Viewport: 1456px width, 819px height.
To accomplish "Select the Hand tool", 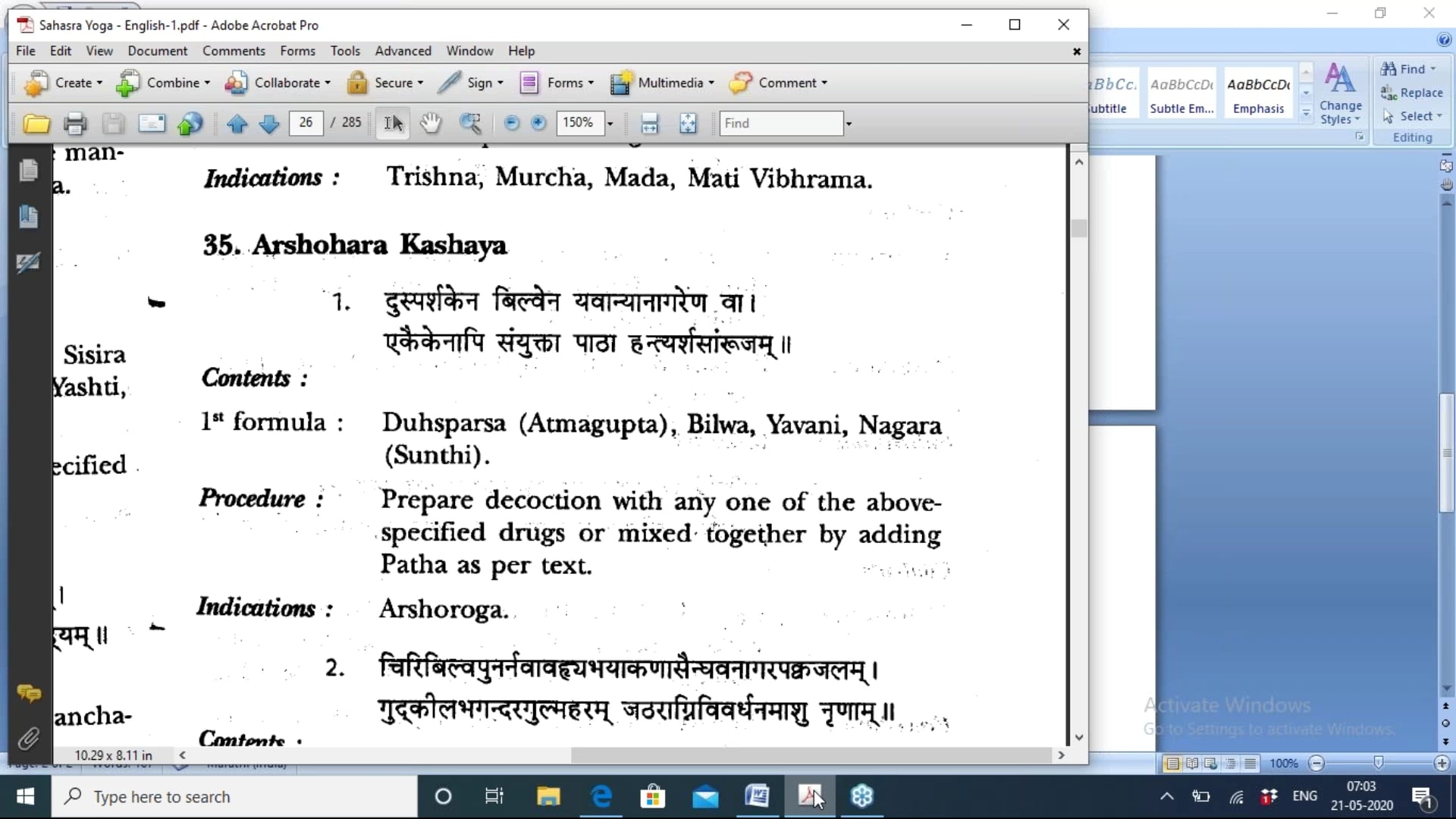I will point(431,123).
